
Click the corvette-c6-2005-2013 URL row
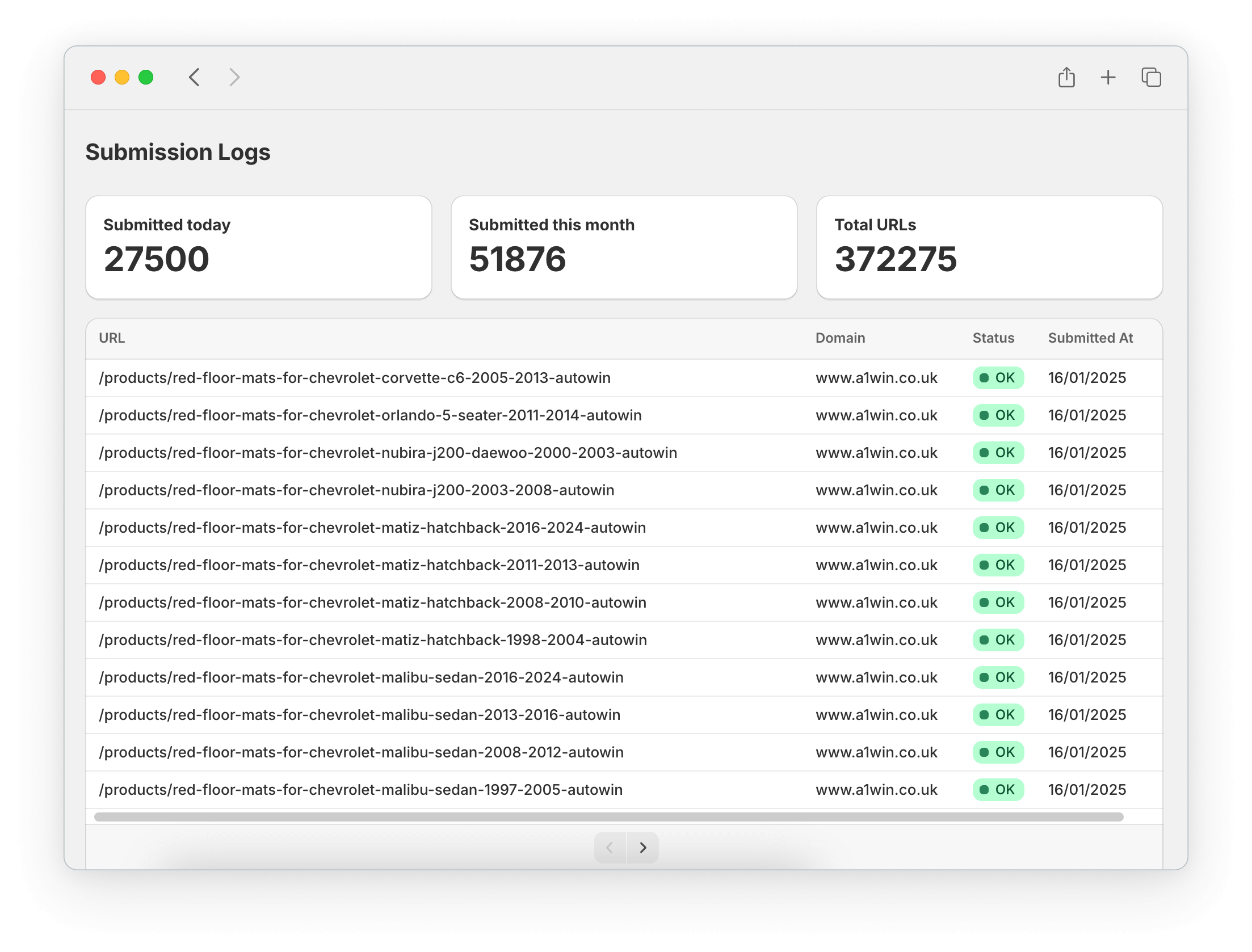tap(624, 378)
